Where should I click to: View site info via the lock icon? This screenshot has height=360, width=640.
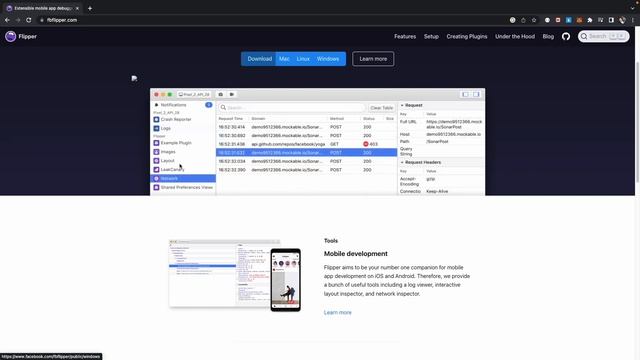(x=42, y=20)
